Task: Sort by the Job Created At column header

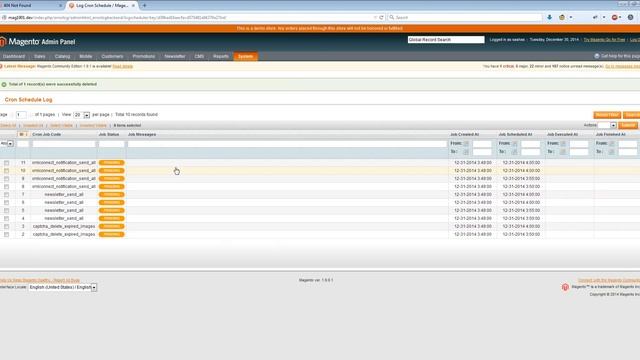Action: tap(464, 134)
